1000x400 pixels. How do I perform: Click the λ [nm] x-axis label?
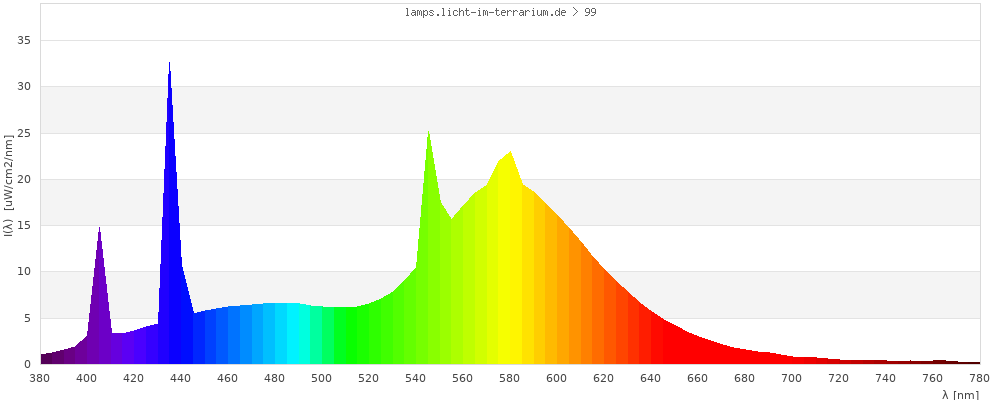click(960, 394)
